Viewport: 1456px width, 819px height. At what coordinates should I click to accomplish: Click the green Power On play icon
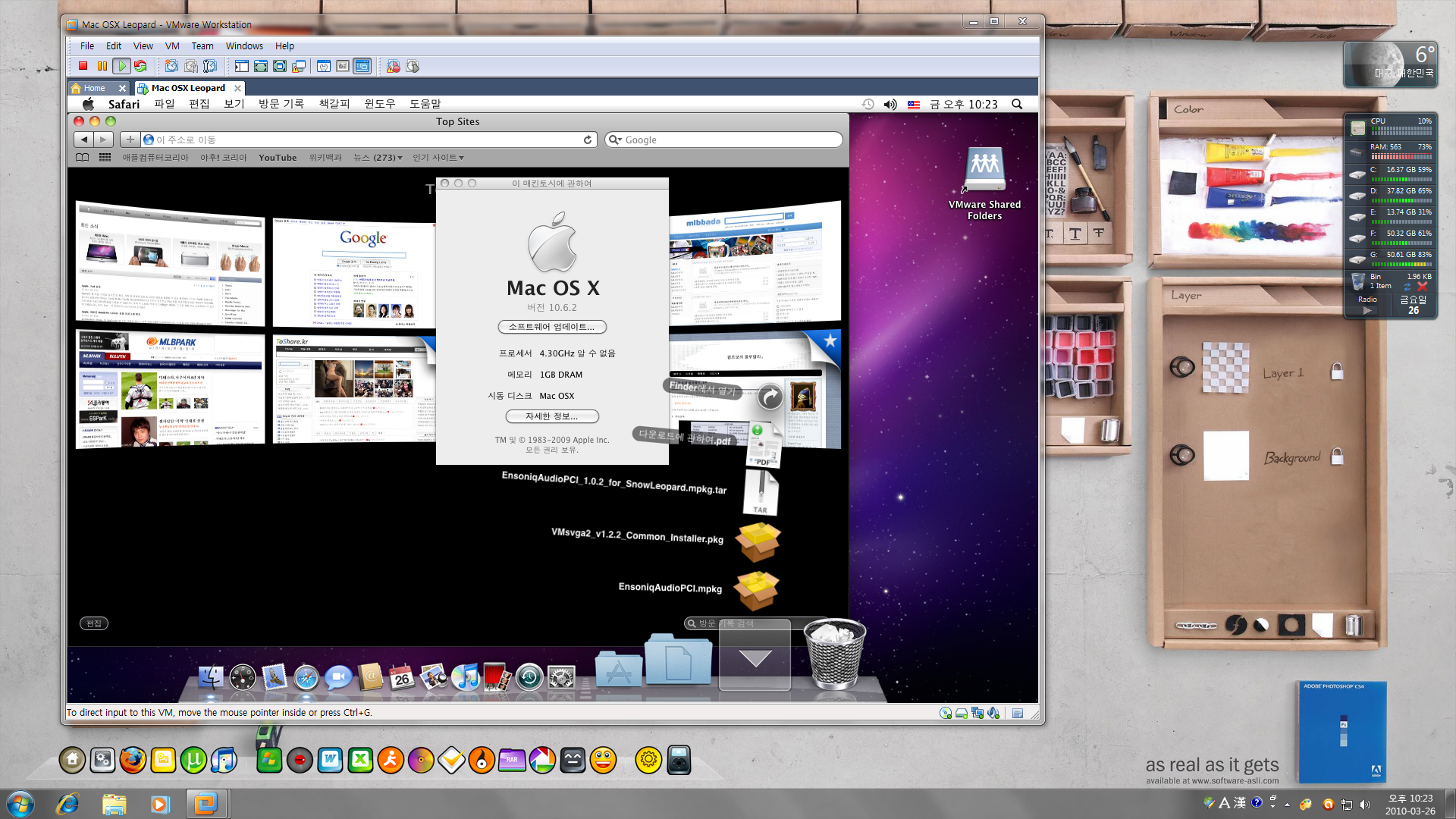tap(121, 67)
